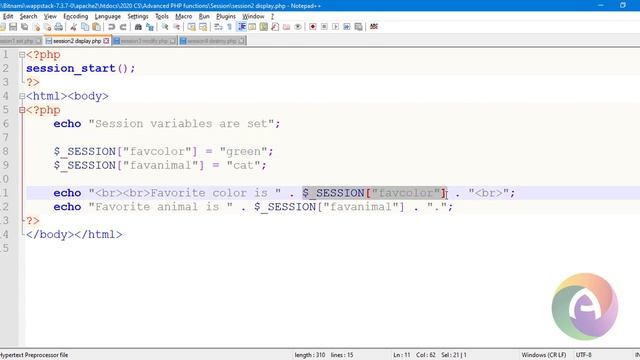This screenshot has width=640, height=360.
Task: Start macro recording with red dot icon
Action: [x=313, y=27]
